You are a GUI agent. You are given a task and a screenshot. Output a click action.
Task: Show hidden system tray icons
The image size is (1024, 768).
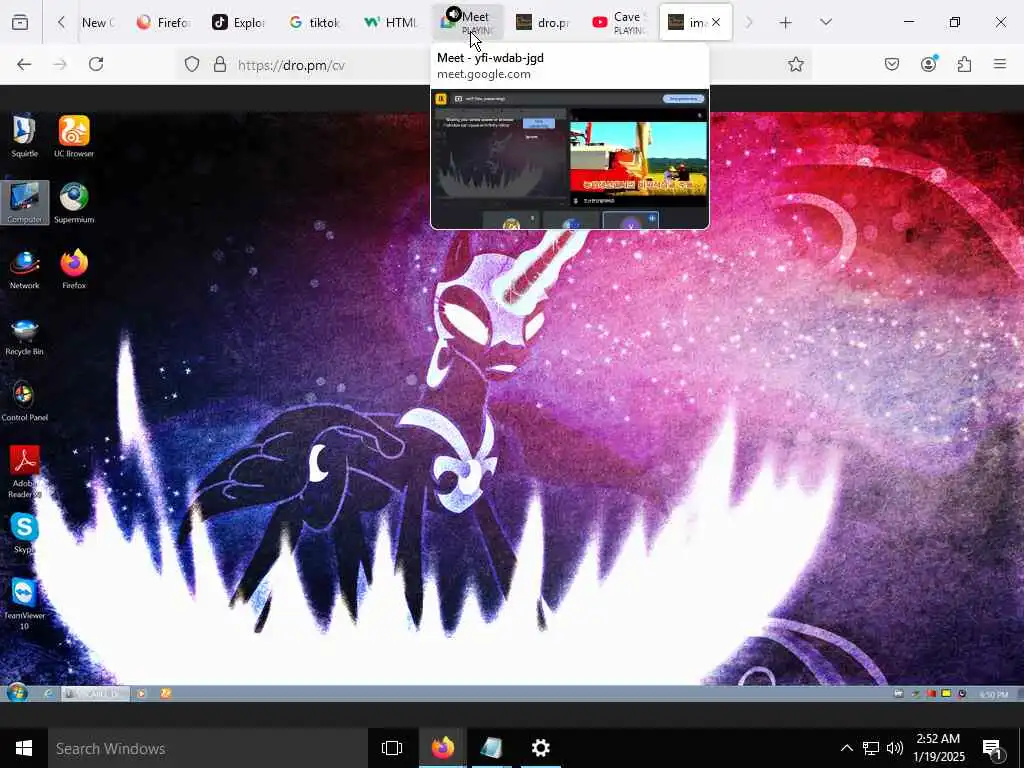click(846, 748)
